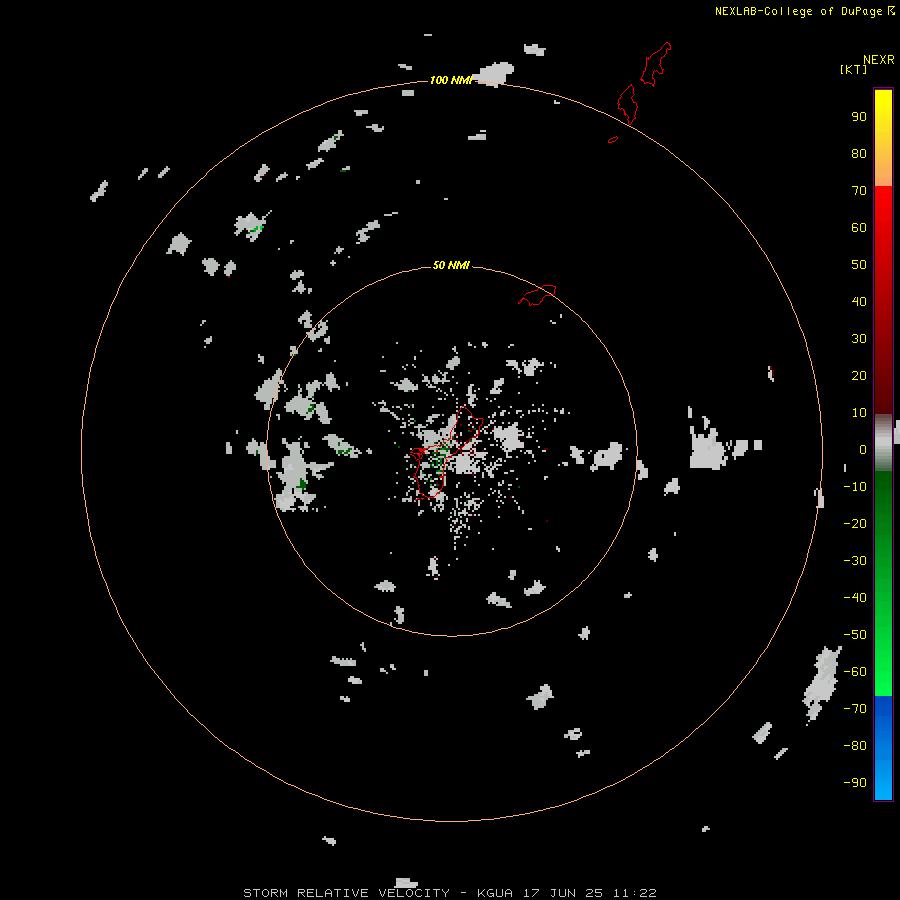Click the yellow band of the color bar
The height and width of the screenshot is (900, 900).
tap(883, 138)
